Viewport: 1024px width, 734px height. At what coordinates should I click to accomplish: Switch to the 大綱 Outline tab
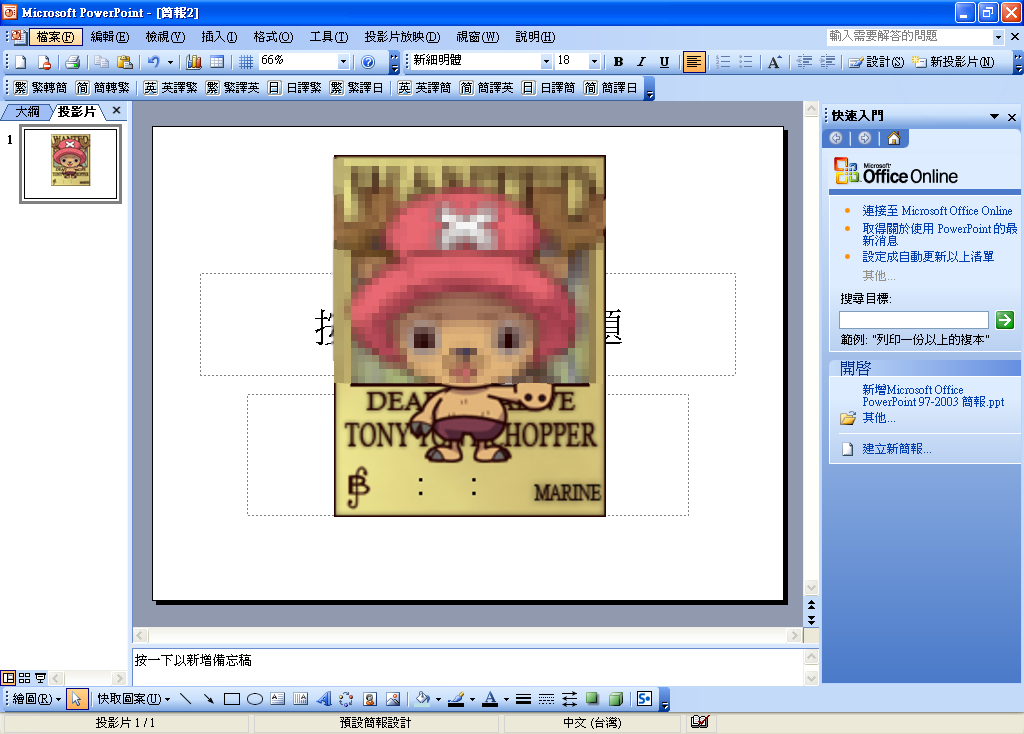[27, 112]
